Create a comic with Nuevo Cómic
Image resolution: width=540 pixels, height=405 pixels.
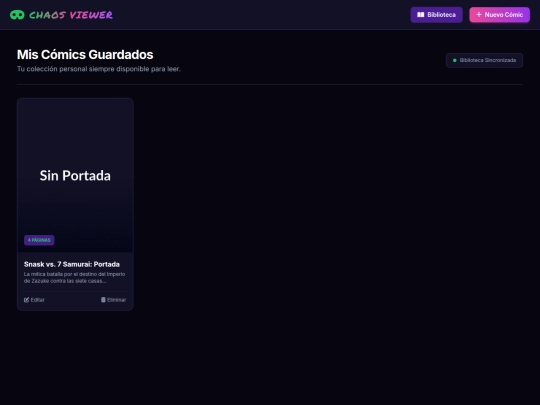click(x=499, y=15)
